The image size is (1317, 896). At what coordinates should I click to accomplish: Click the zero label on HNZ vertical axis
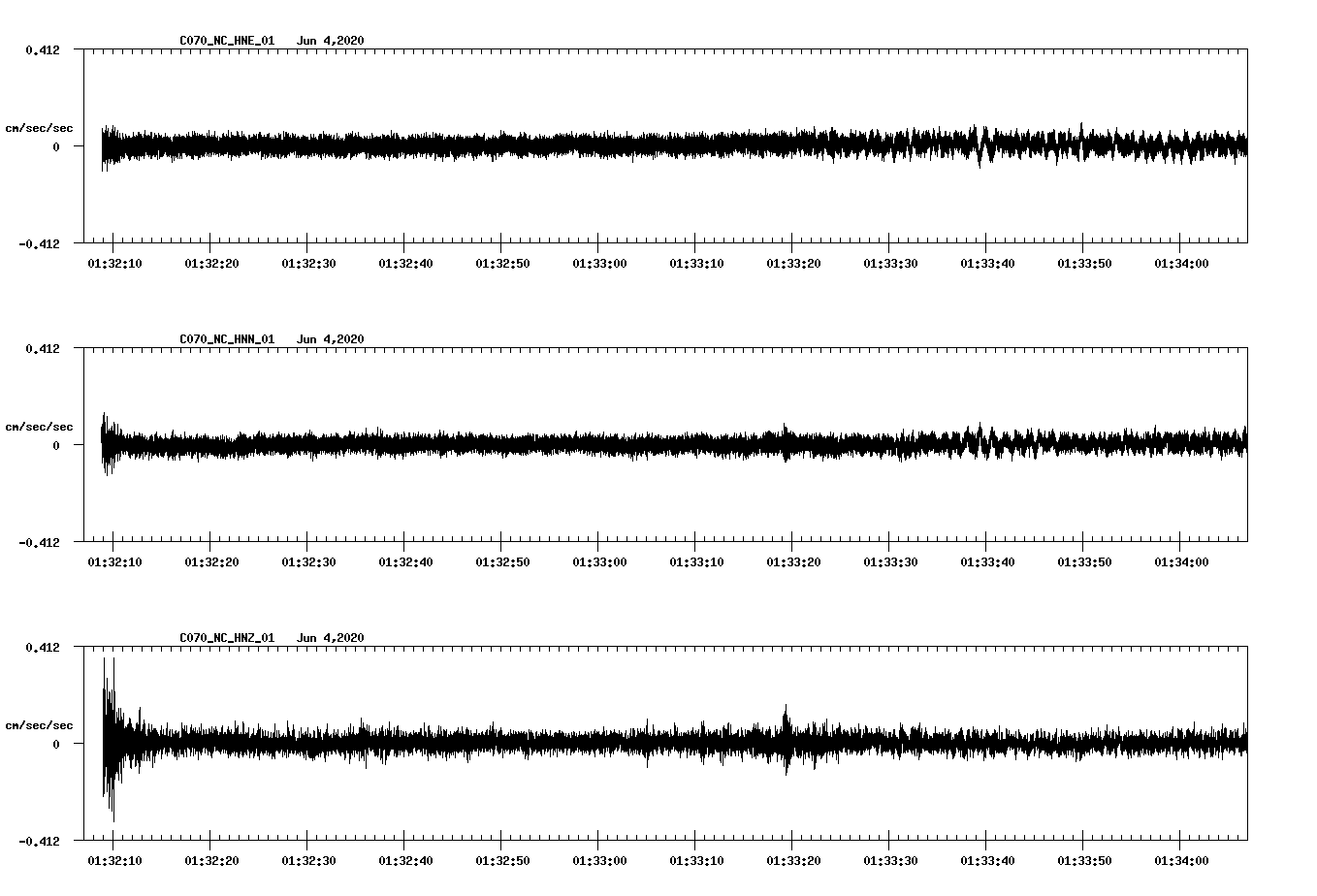pyautogui.click(x=56, y=744)
